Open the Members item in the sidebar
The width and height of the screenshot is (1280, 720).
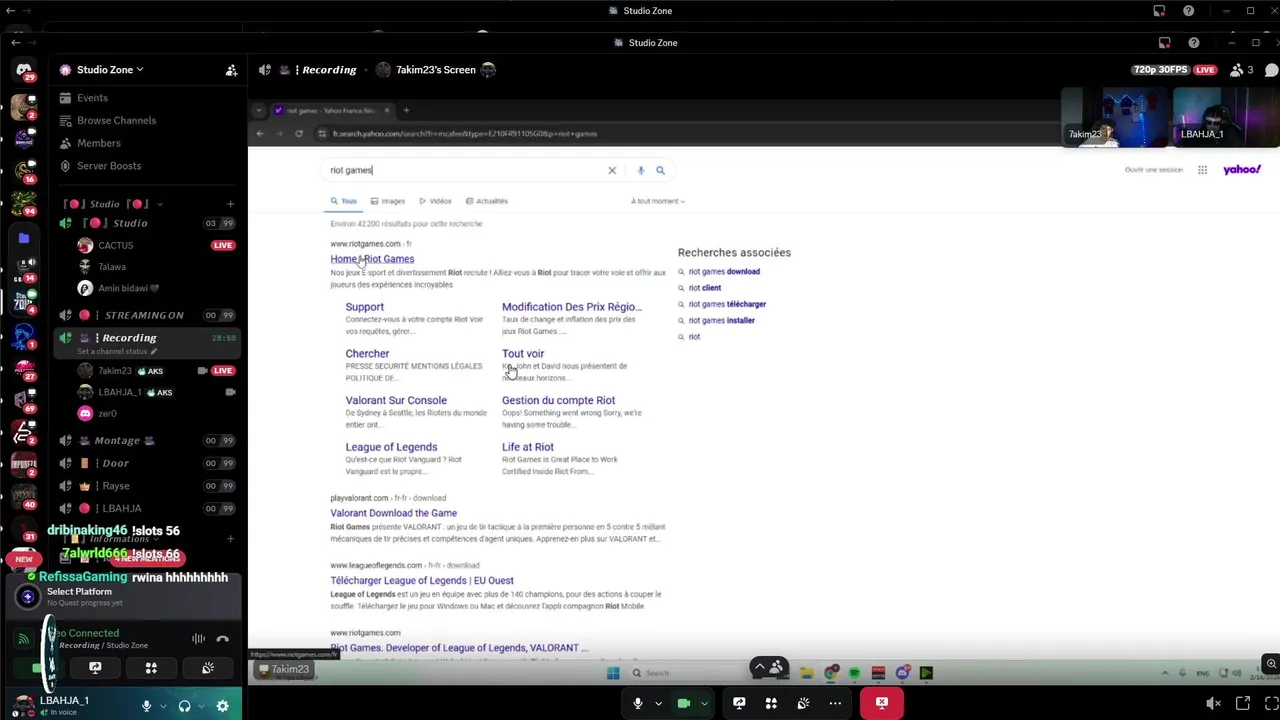click(98, 143)
